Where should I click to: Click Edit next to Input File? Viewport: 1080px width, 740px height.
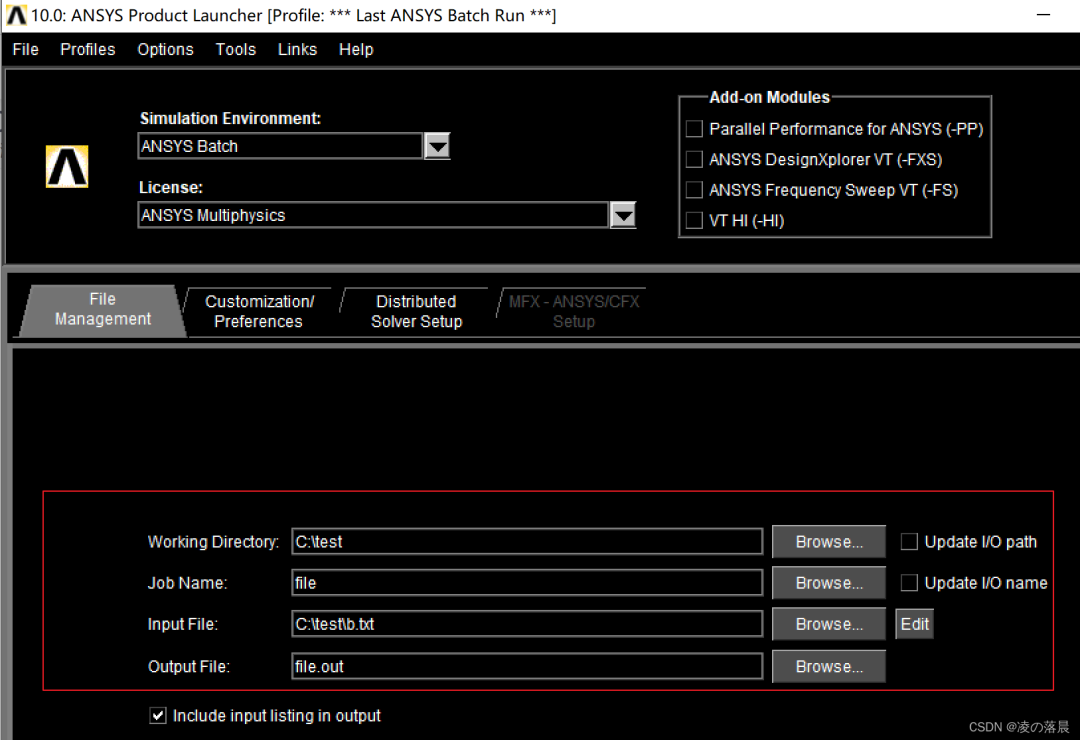913,623
